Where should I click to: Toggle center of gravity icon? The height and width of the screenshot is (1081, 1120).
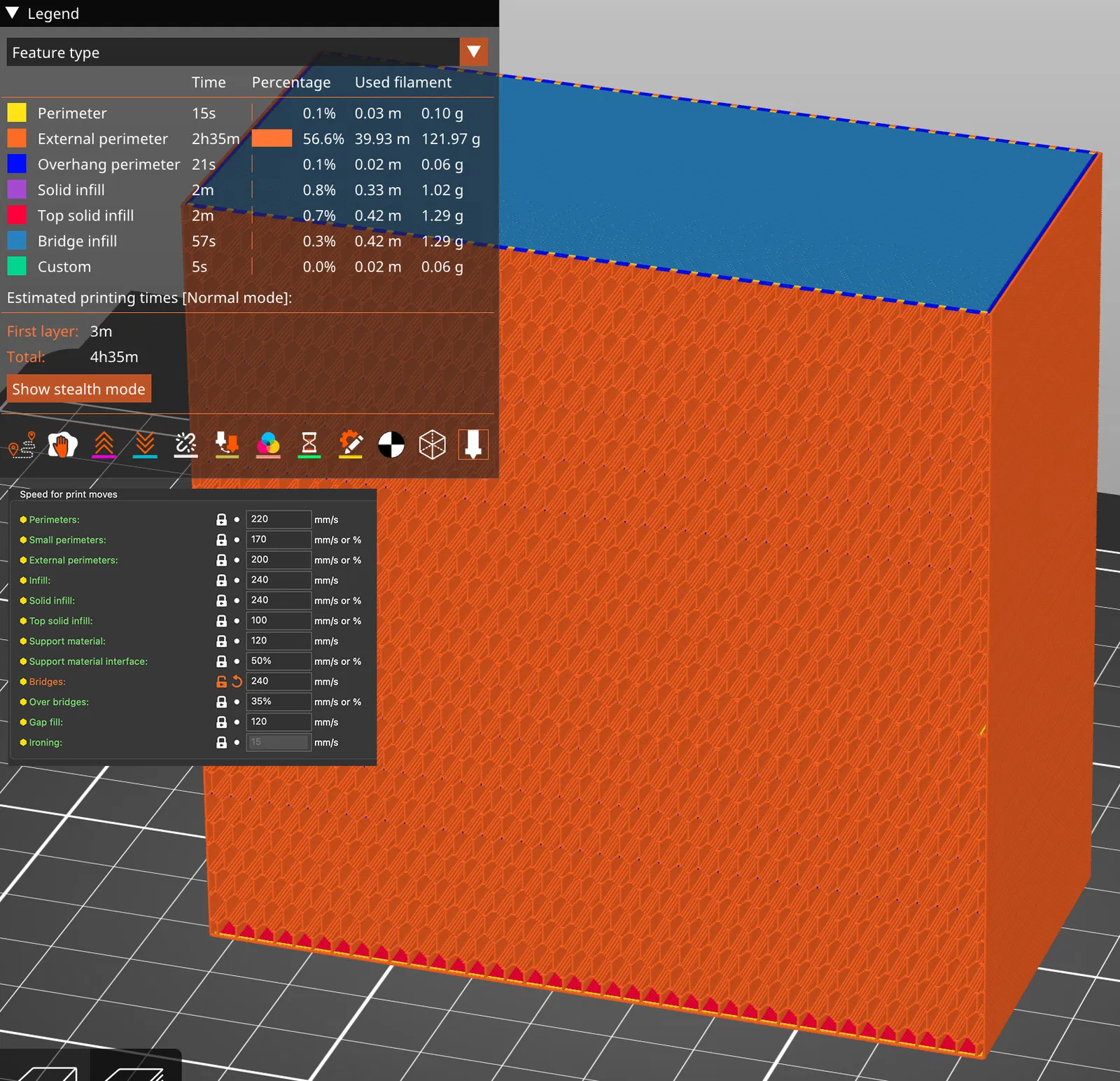click(391, 445)
